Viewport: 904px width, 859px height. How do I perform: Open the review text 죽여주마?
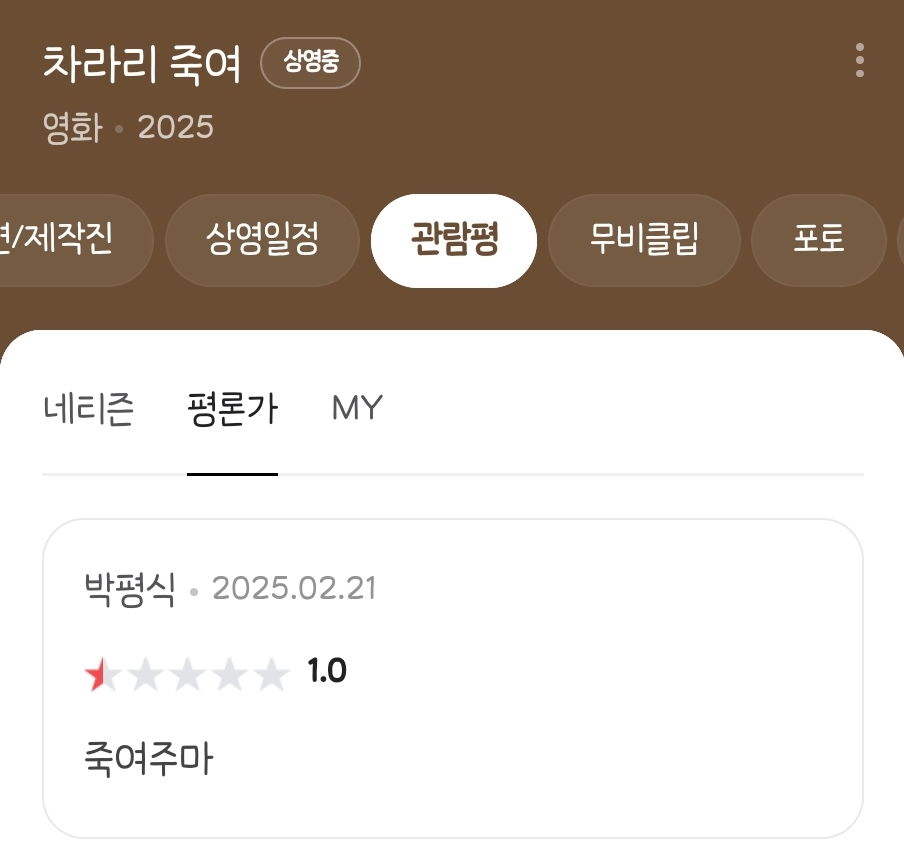[x=149, y=759]
